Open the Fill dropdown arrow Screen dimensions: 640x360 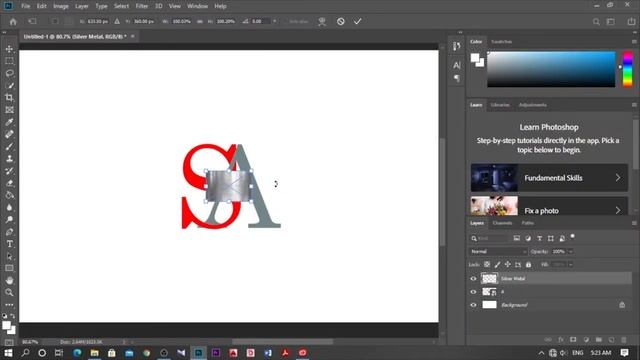click(571, 264)
